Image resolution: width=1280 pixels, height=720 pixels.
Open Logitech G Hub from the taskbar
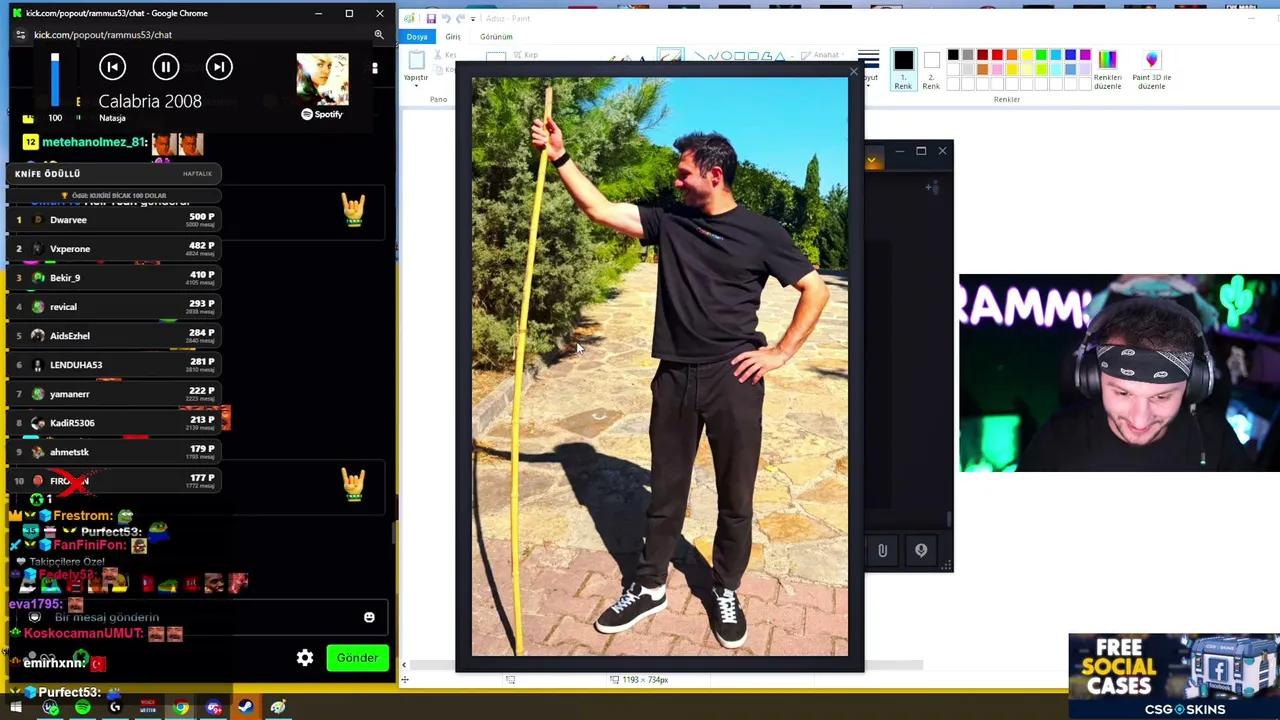(115, 708)
